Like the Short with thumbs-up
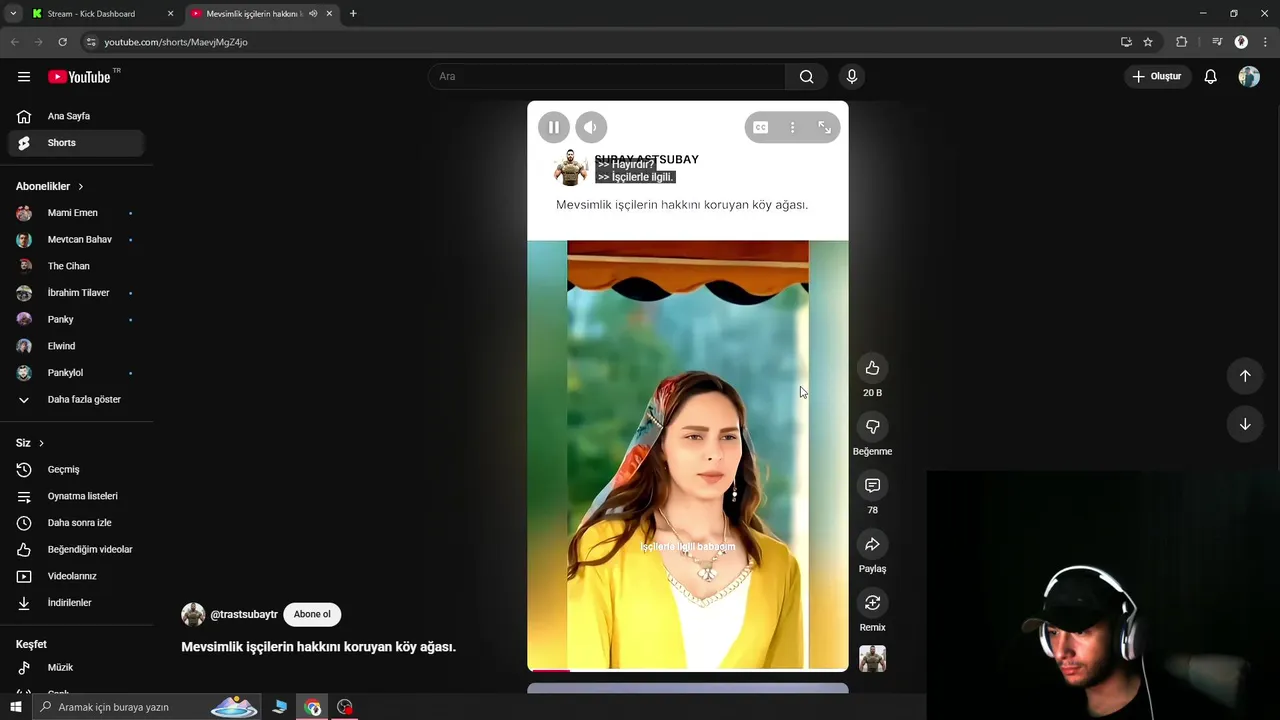The height and width of the screenshot is (720, 1280). tap(872, 368)
